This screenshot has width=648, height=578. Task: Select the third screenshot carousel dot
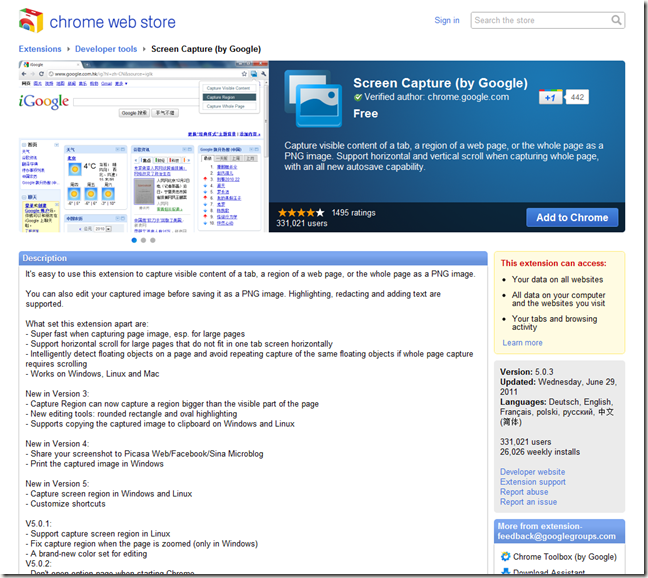pos(153,240)
